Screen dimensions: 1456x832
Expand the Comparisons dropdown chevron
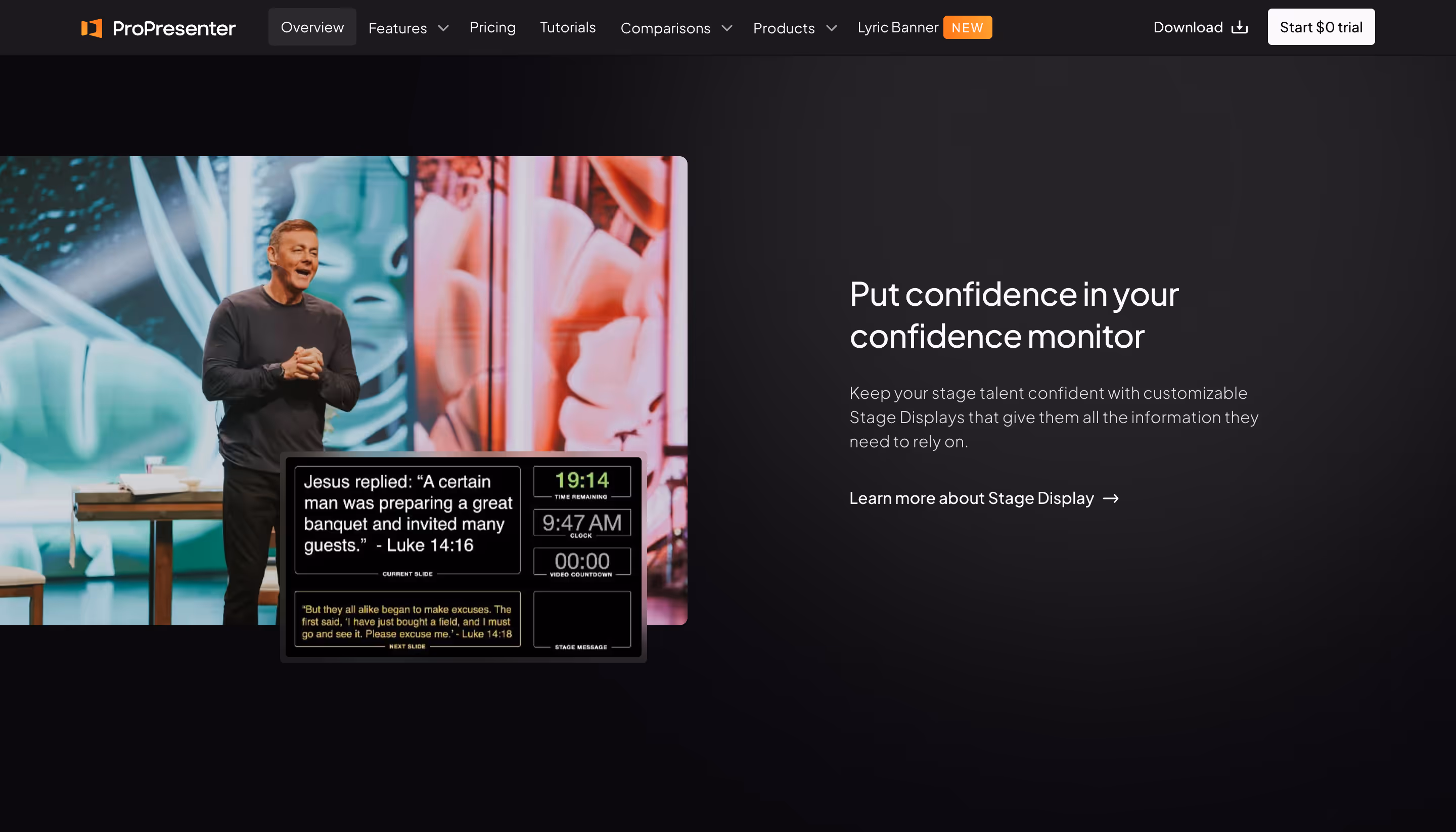(x=726, y=28)
